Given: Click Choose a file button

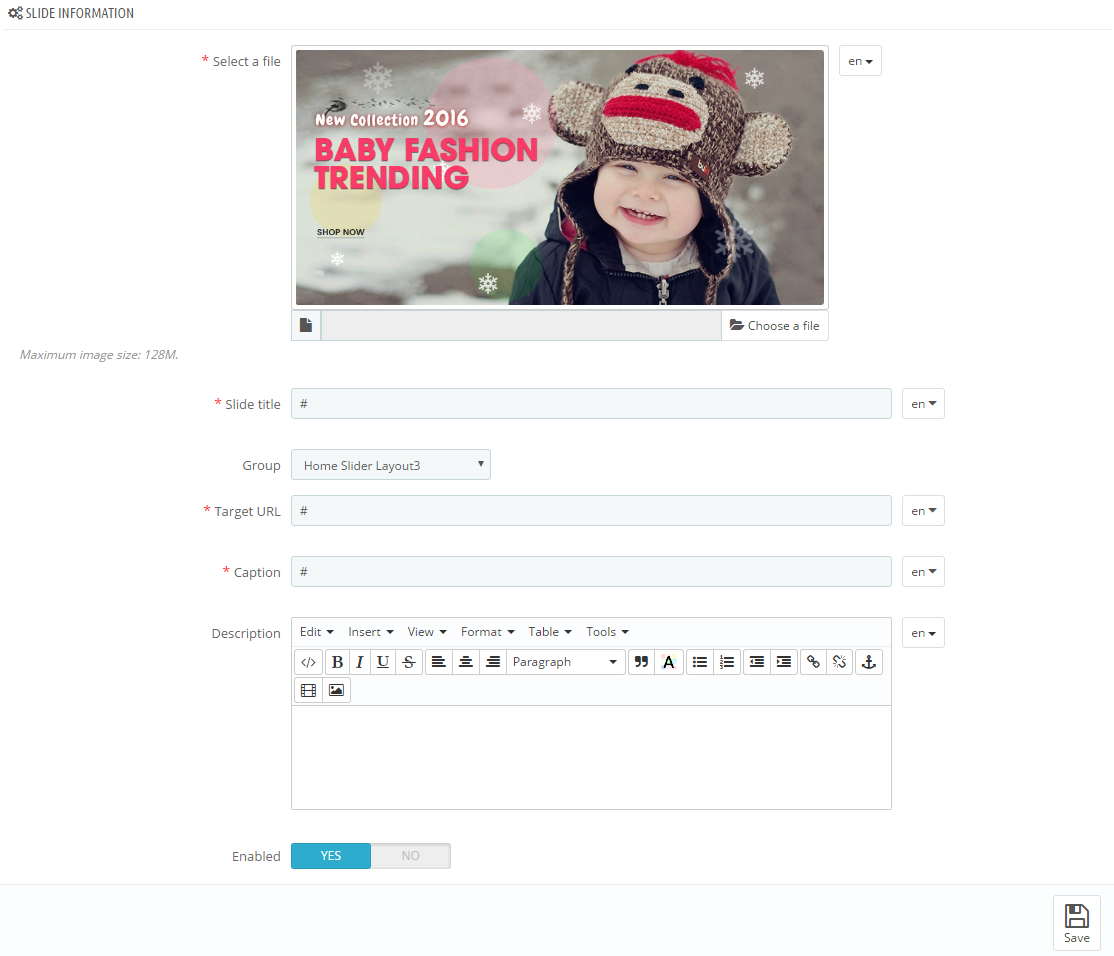Looking at the screenshot, I should (774, 325).
